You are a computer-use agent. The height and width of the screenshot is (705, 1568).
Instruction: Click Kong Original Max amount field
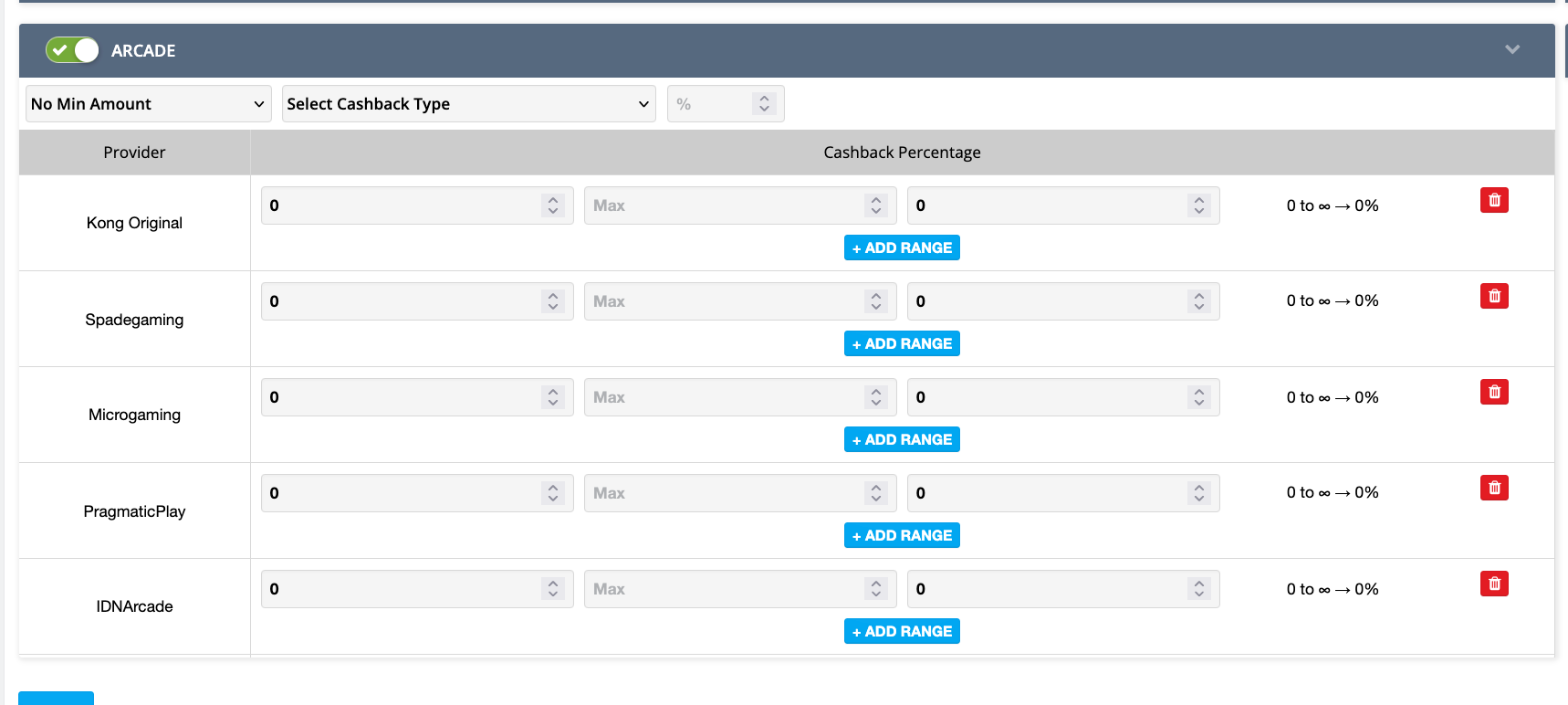point(740,205)
